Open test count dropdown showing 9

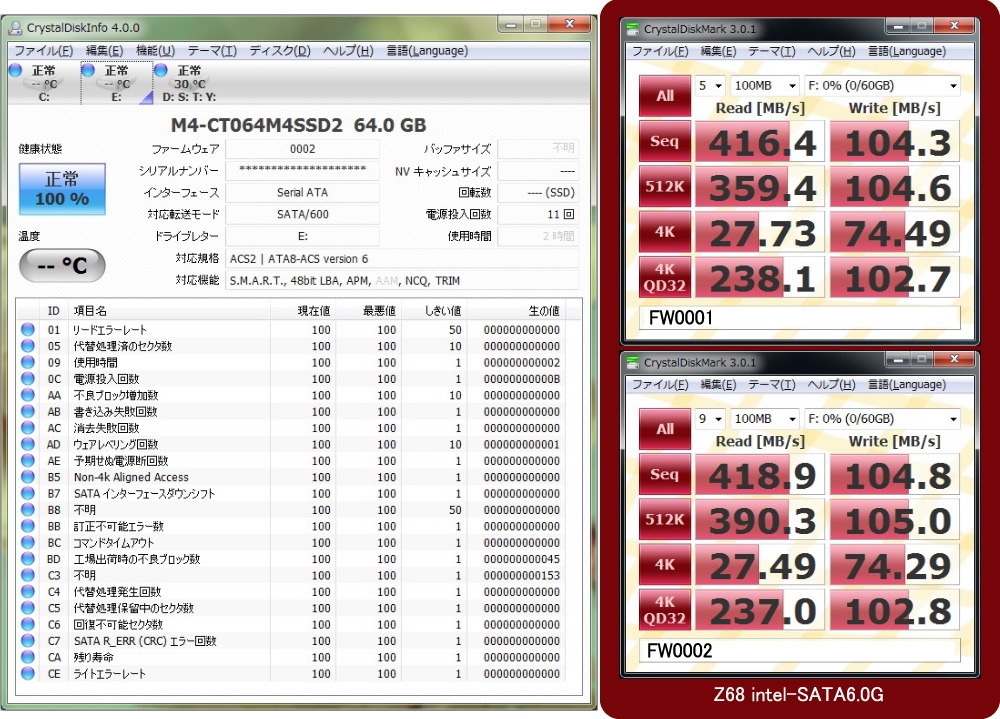tap(710, 419)
